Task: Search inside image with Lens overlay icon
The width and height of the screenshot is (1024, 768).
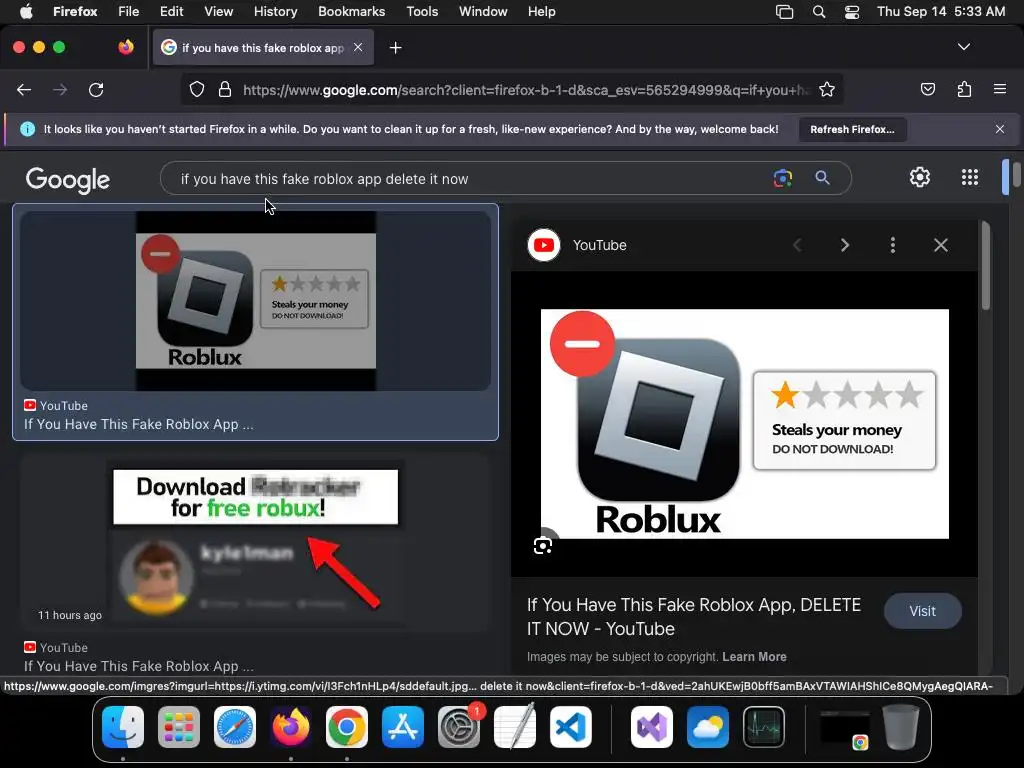Action: pyautogui.click(x=543, y=545)
